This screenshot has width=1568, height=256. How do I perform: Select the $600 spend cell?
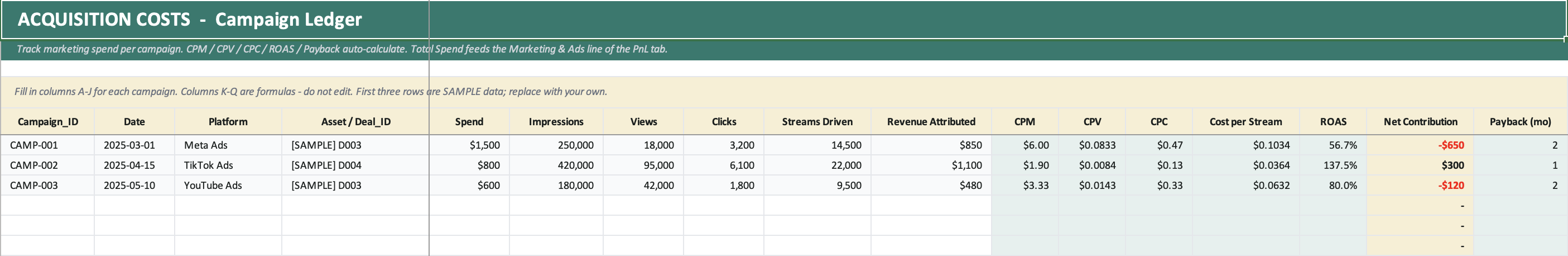[469, 186]
